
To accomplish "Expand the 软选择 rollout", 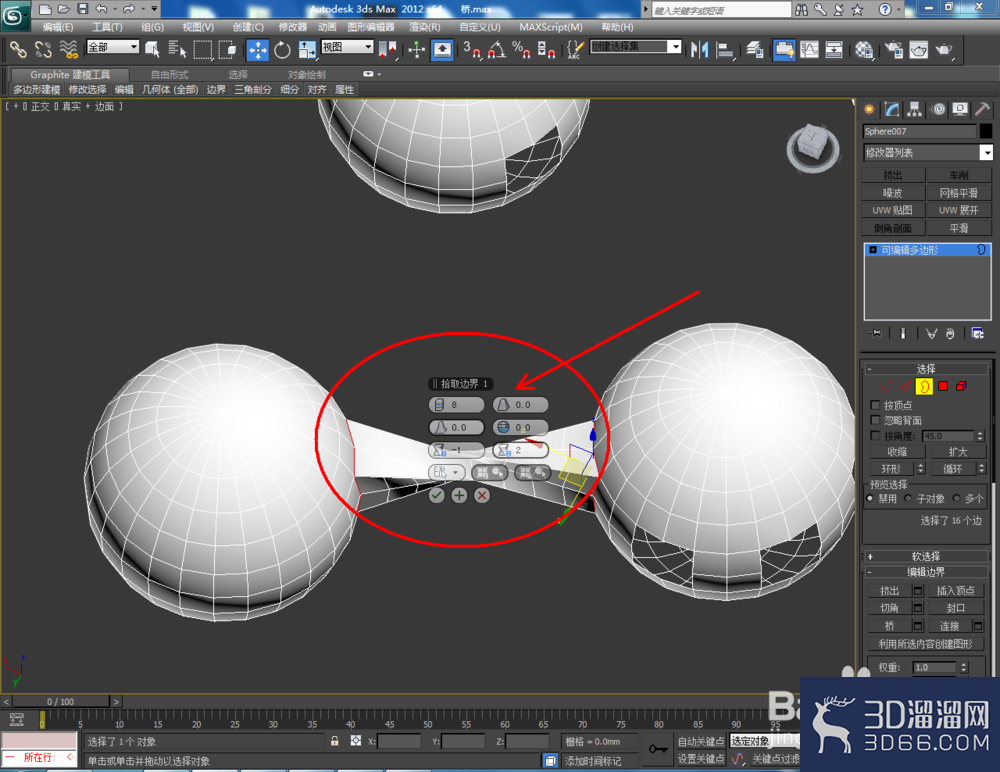I will [x=925, y=556].
